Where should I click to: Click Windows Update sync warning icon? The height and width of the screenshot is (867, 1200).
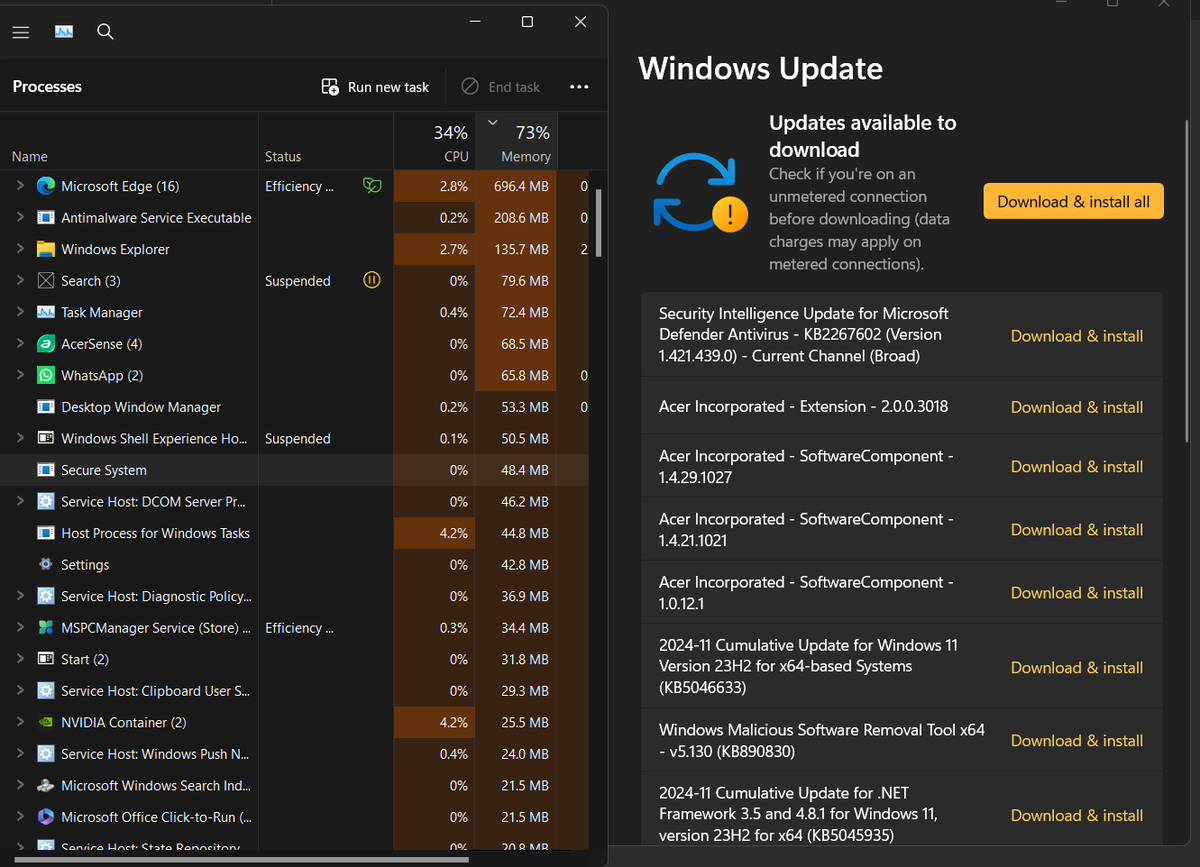pyautogui.click(x=699, y=194)
